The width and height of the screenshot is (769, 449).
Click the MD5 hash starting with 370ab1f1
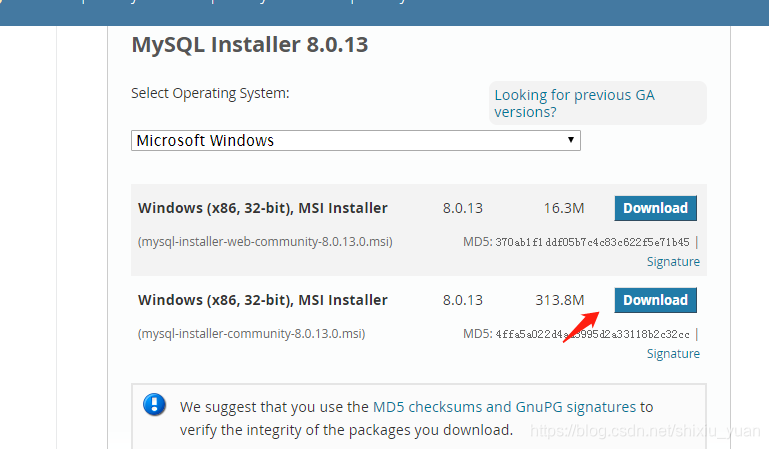(x=592, y=242)
